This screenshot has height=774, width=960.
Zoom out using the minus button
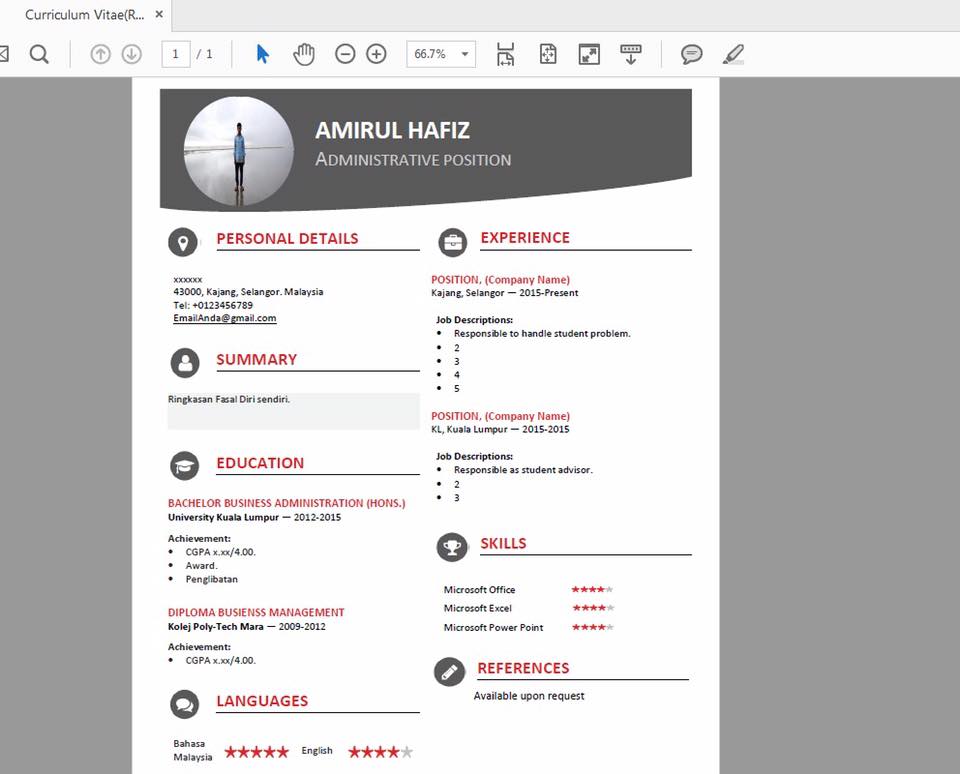click(x=345, y=54)
